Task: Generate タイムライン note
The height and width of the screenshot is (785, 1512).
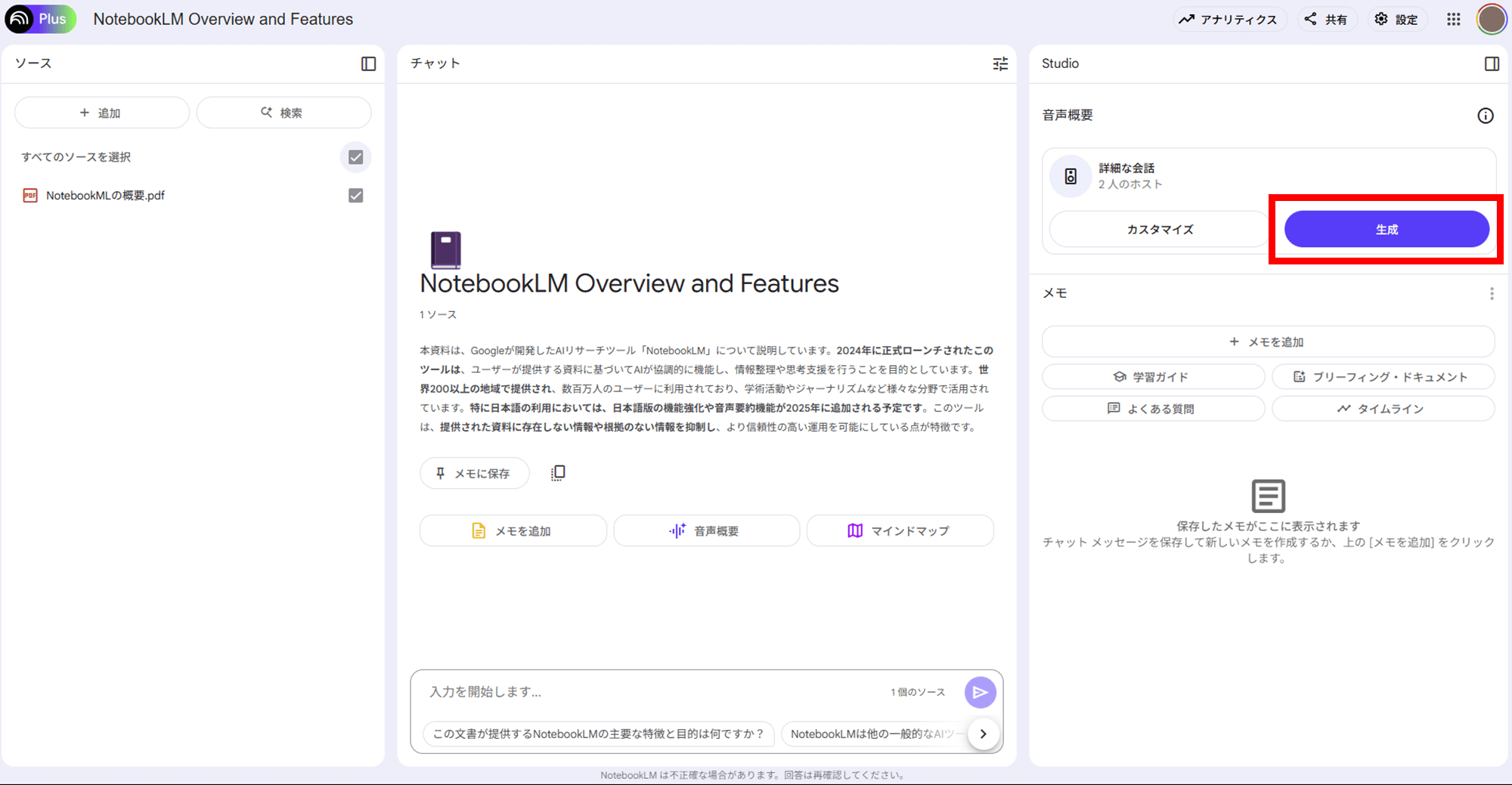Action: pyautogui.click(x=1383, y=409)
